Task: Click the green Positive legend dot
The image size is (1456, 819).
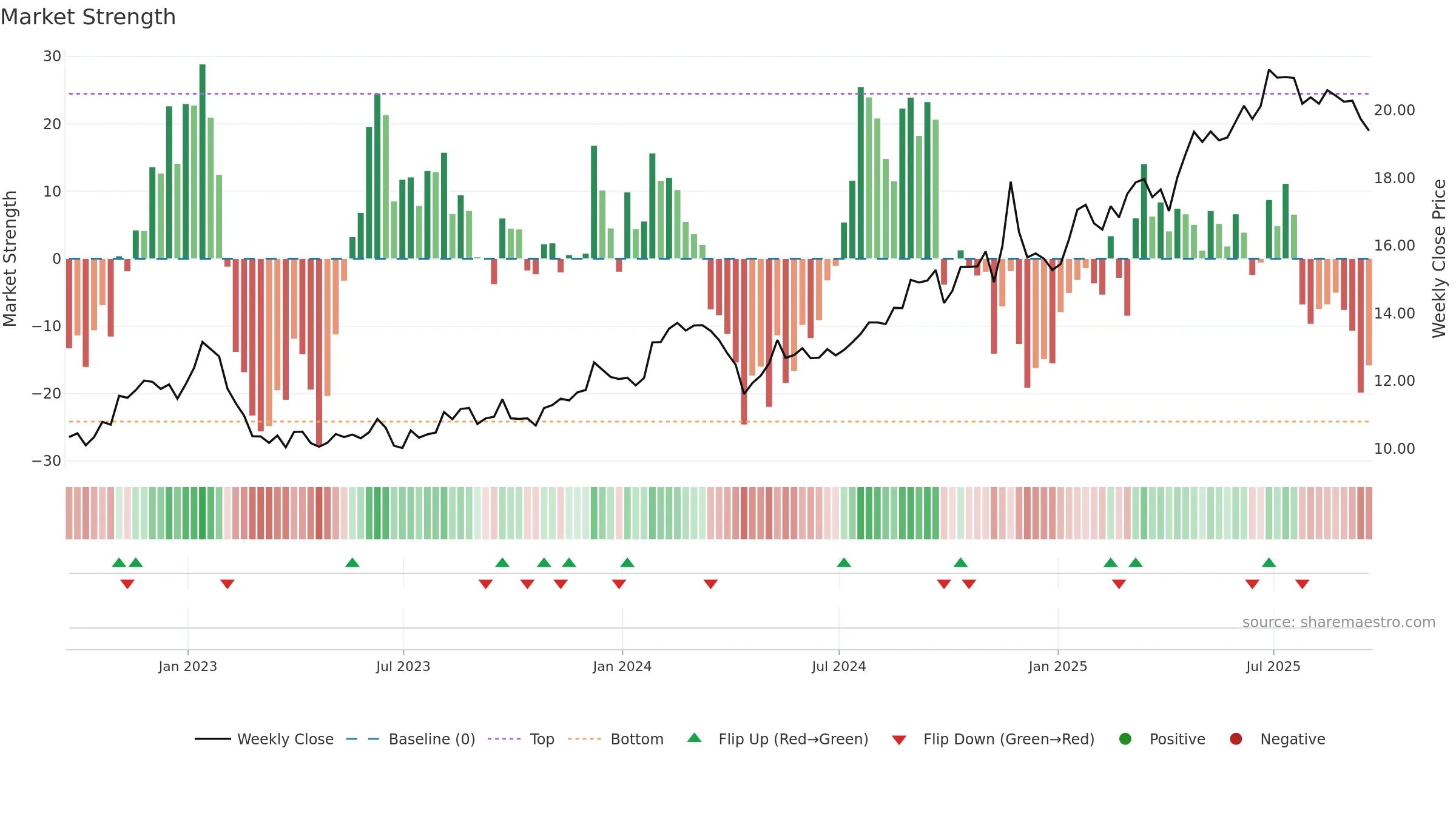Action: coord(1125,739)
